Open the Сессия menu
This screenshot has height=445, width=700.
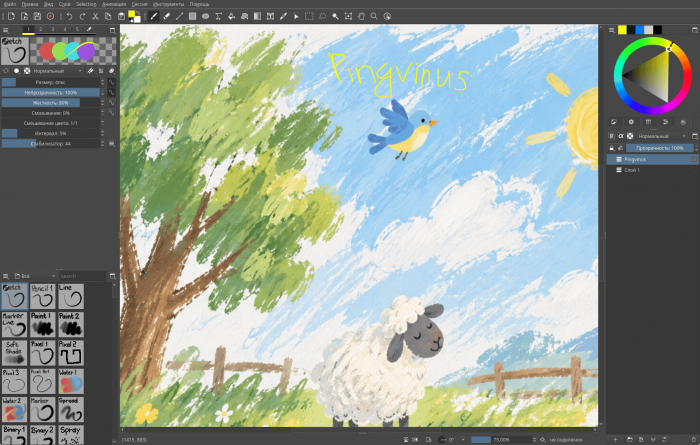click(140, 4)
